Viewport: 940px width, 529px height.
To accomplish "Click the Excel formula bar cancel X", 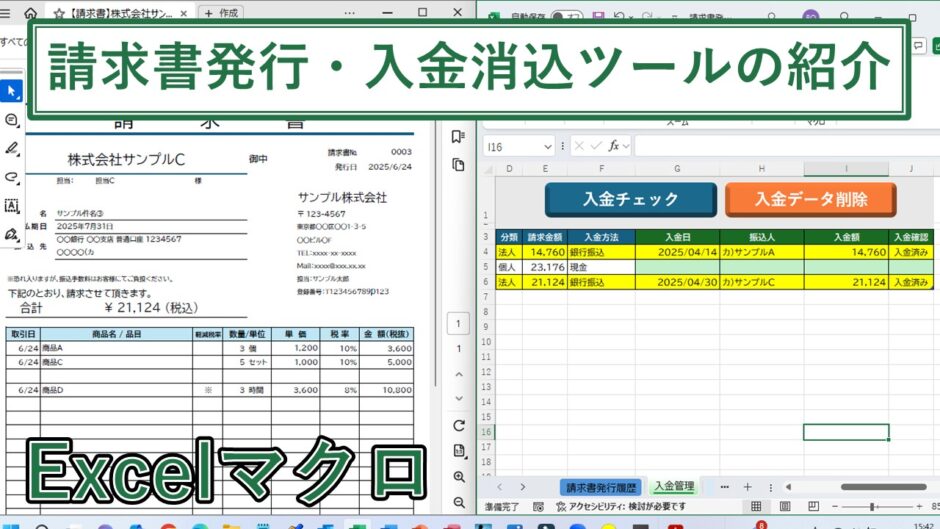I will pos(579,146).
